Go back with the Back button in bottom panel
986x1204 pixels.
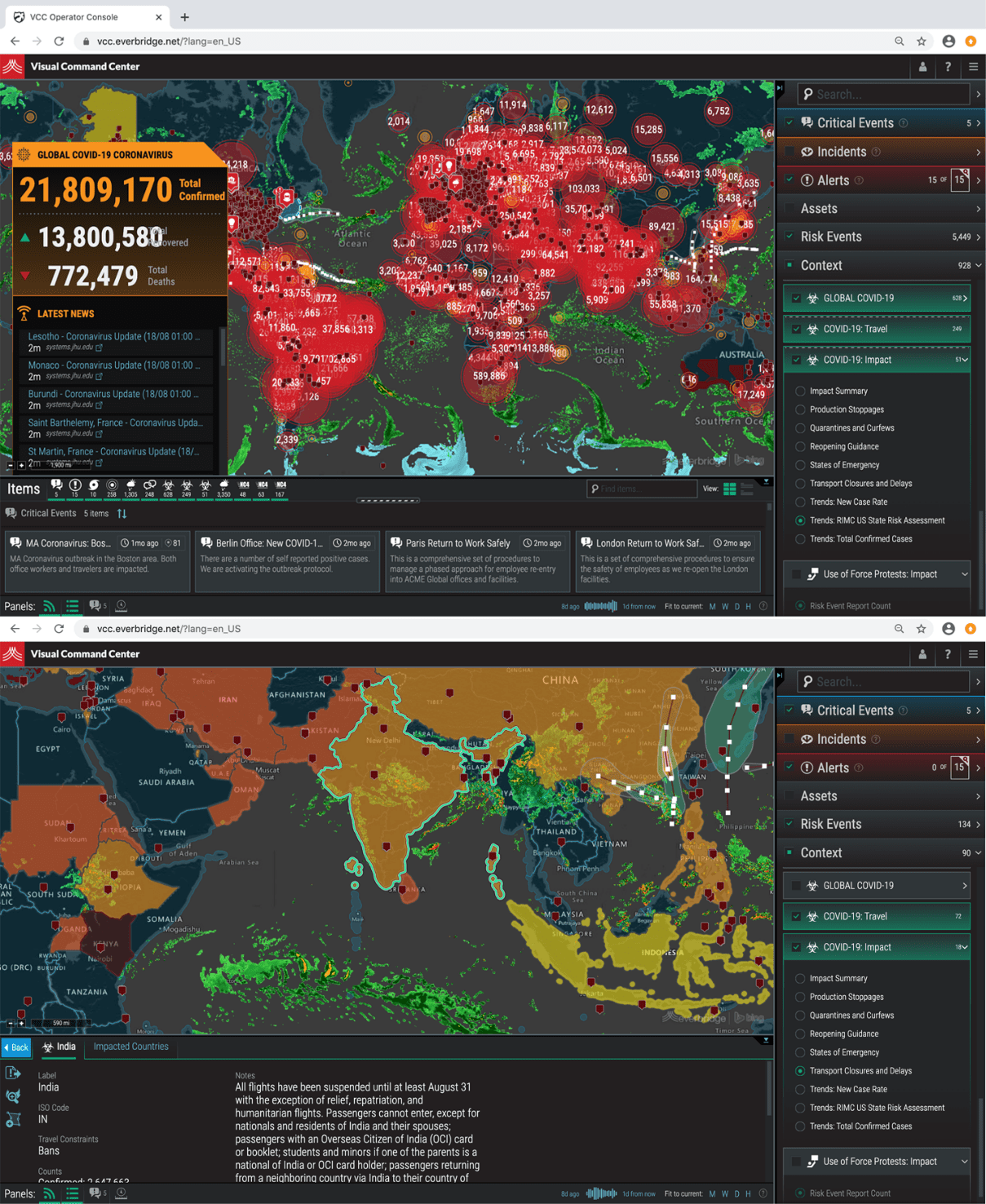15,1047
